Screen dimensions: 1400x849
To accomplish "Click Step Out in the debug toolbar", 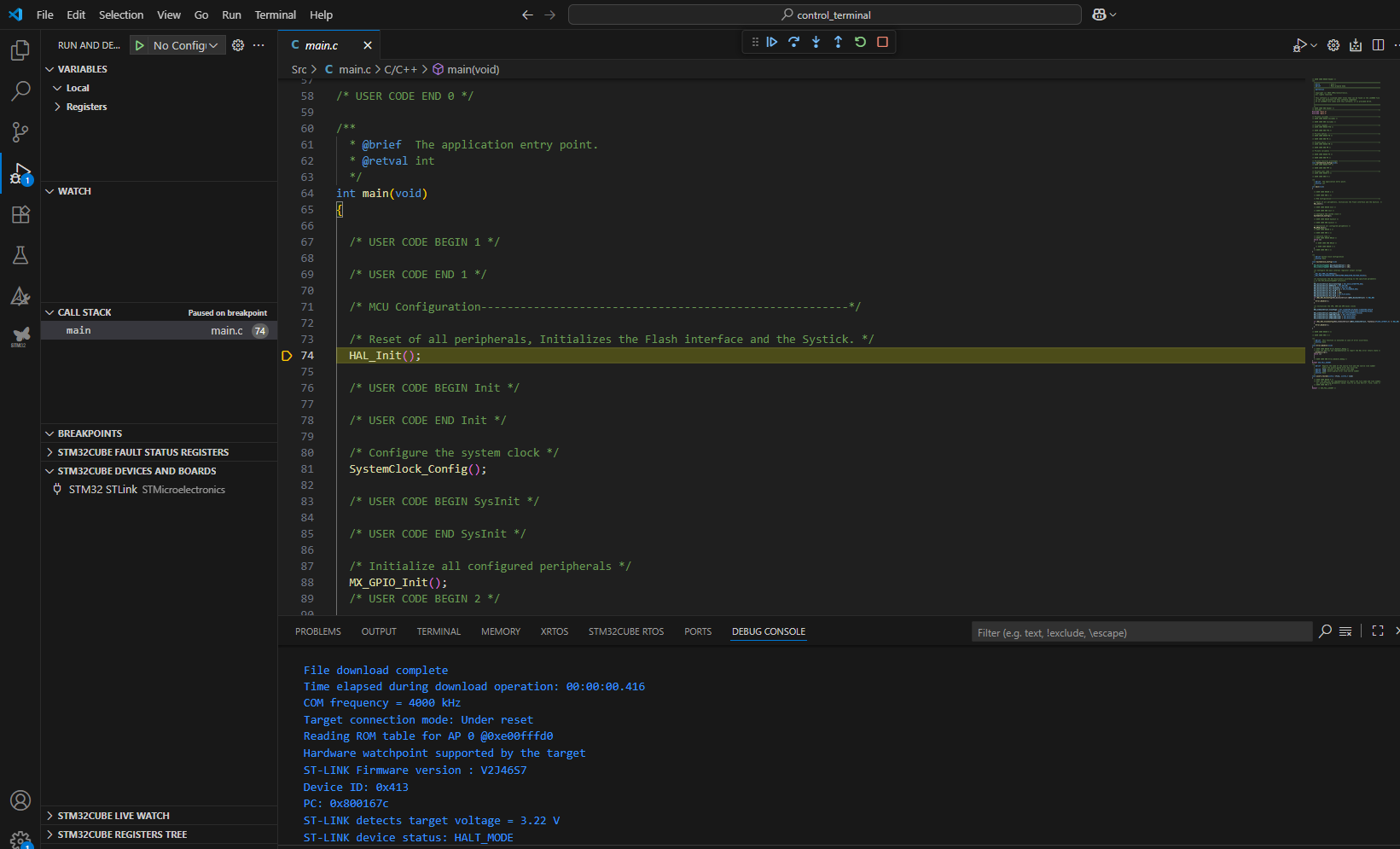I will click(x=839, y=42).
